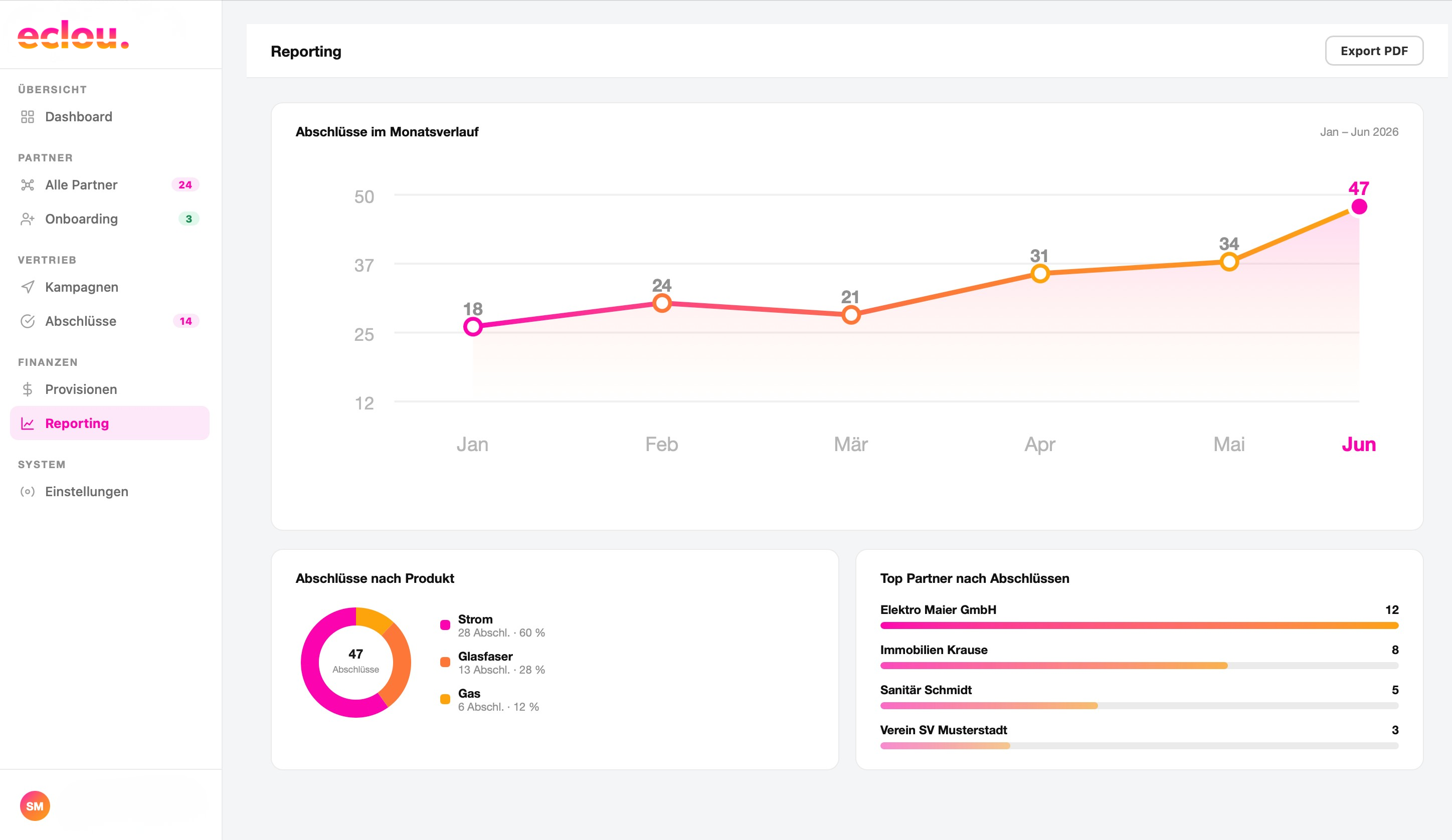Click the Reporting page title

pos(306,51)
